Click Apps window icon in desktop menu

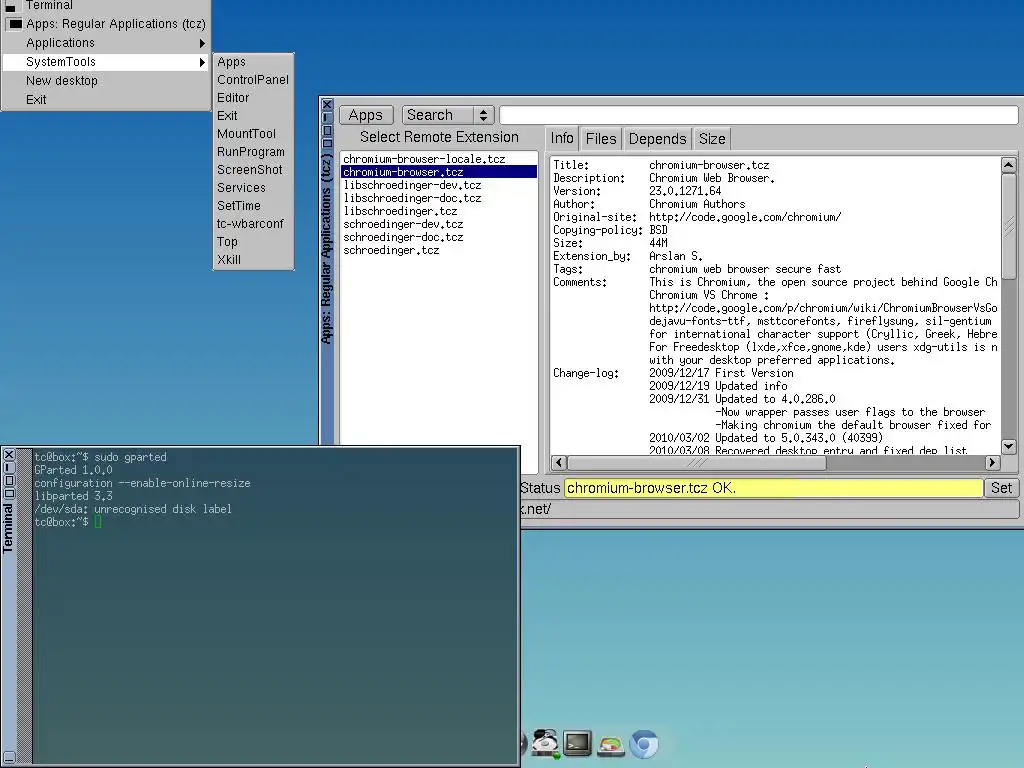15,24
